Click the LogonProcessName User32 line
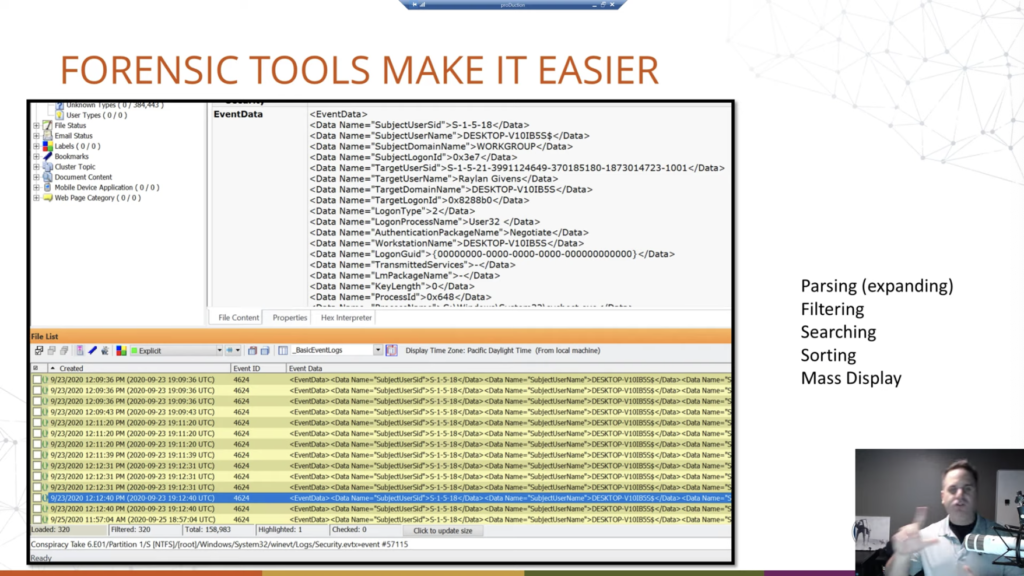Screen dimensions: 1024x576 pyautogui.click(x=425, y=222)
